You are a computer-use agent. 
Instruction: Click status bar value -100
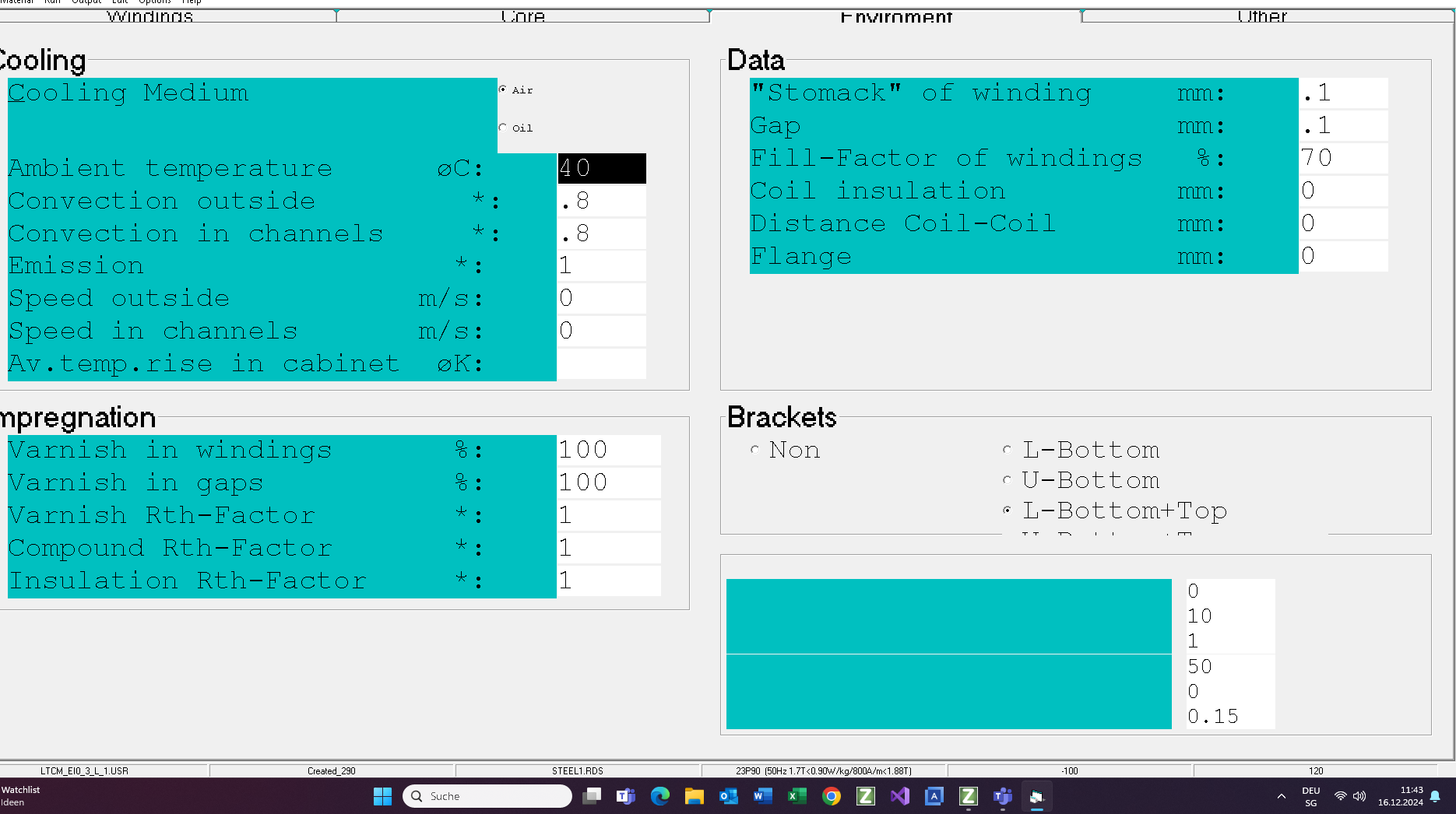(x=1070, y=771)
